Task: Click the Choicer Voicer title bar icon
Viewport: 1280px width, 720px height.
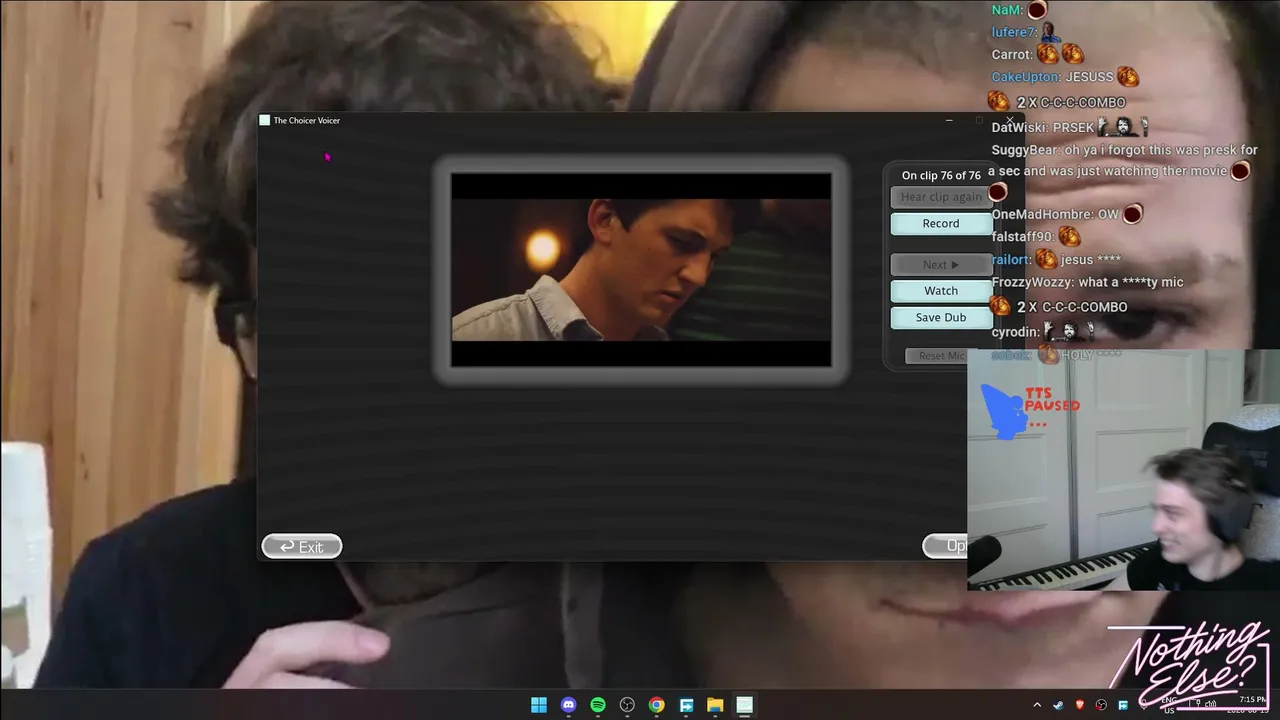Action: point(265,120)
